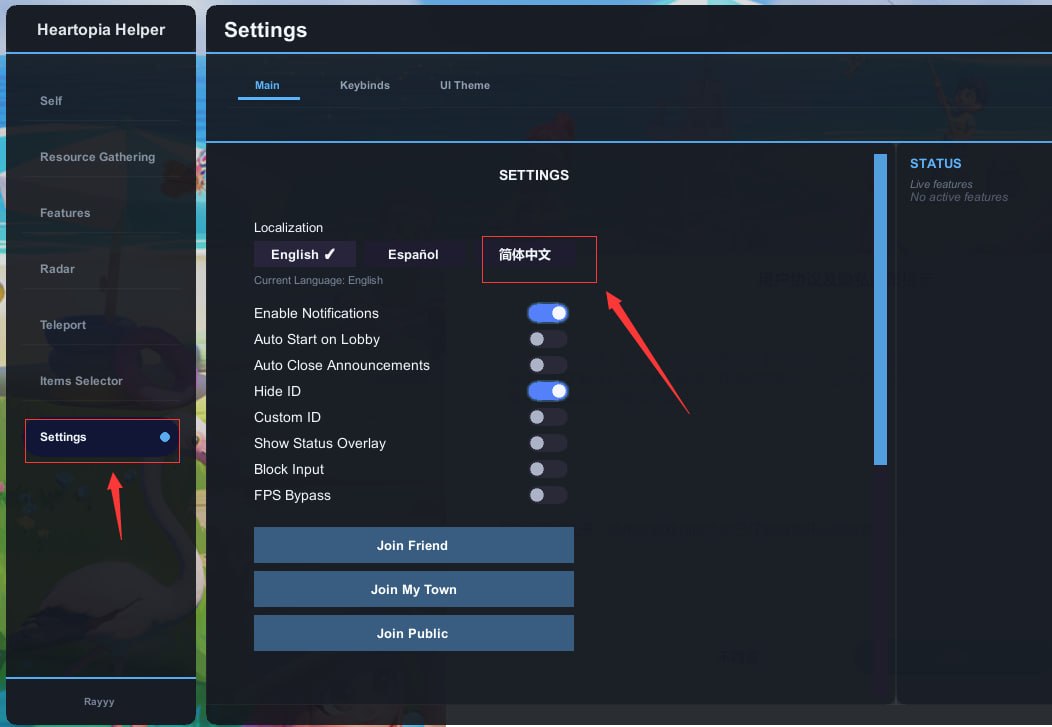Toggle Enable Notifications switch off
The image size is (1052, 727).
(548, 313)
